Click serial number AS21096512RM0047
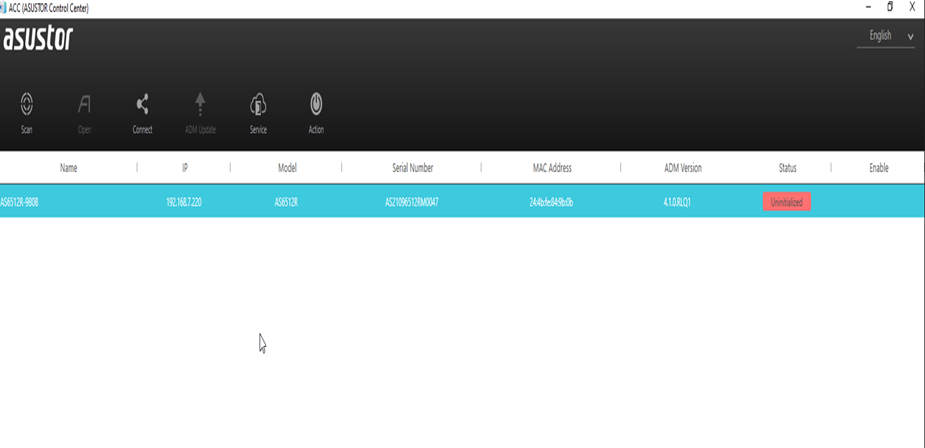The height and width of the screenshot is (448, 925). coord(412,202)
